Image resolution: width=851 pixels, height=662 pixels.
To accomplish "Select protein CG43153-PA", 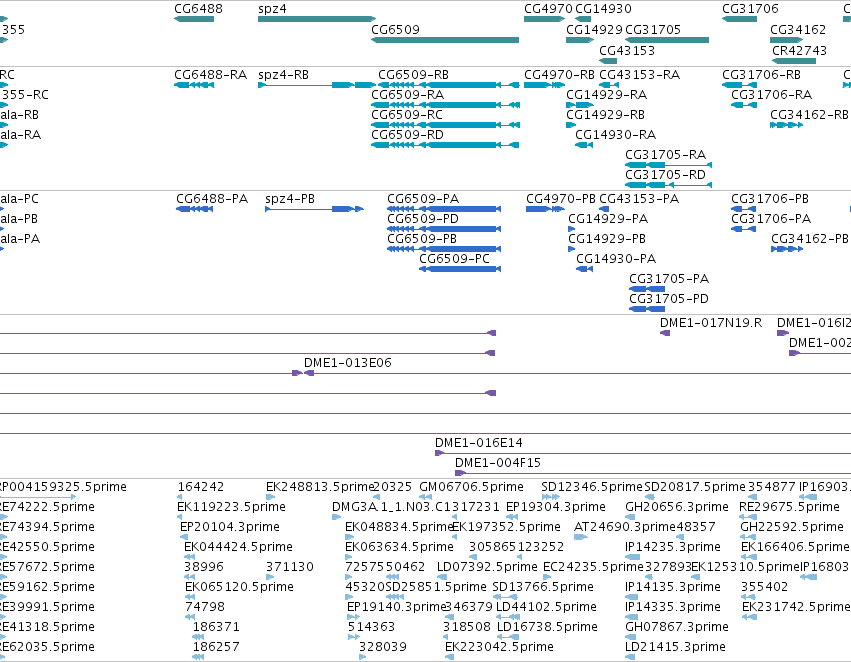I will [x=604, y=209].
